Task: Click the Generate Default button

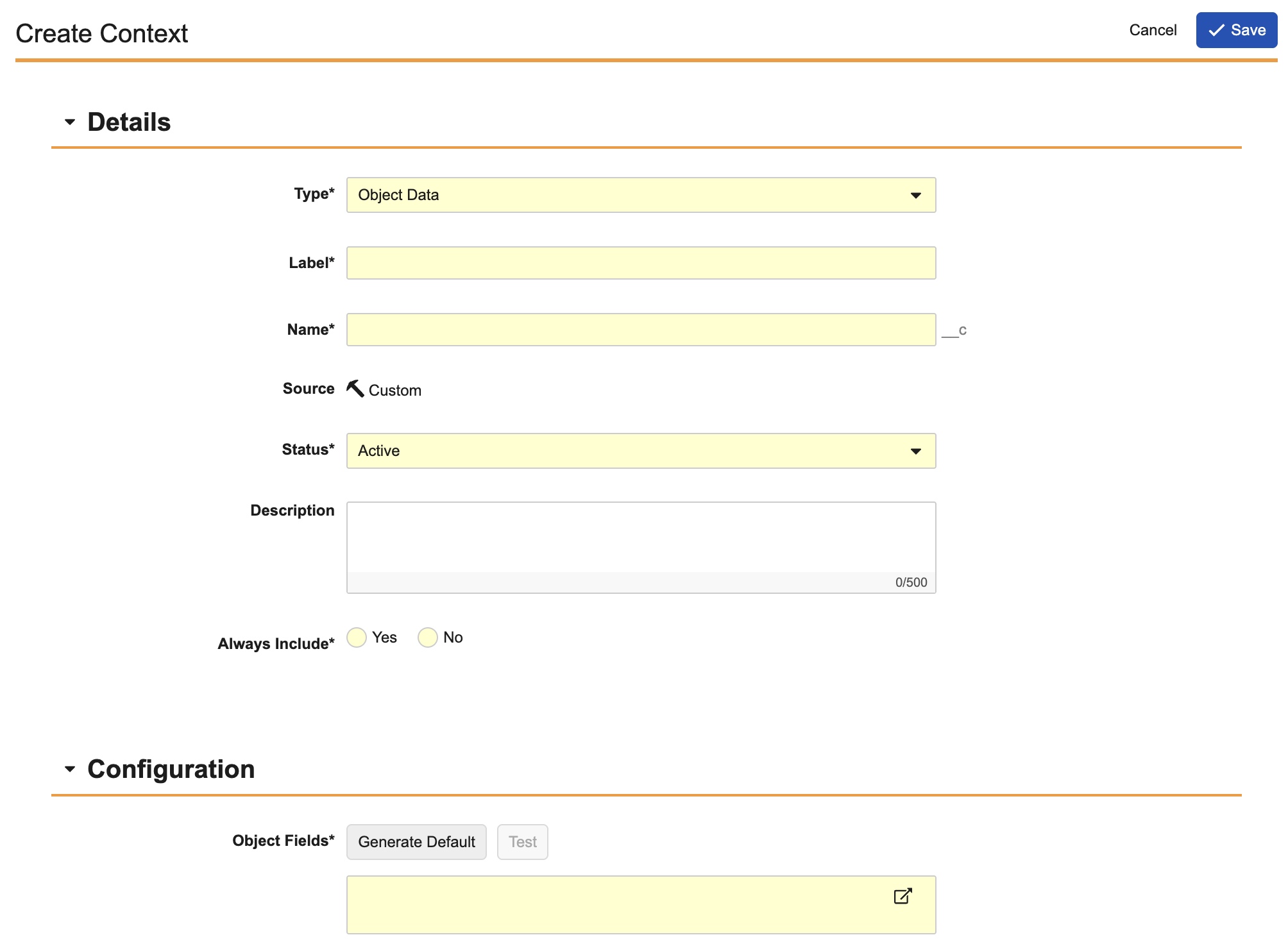Action: (x=416, y=842)
